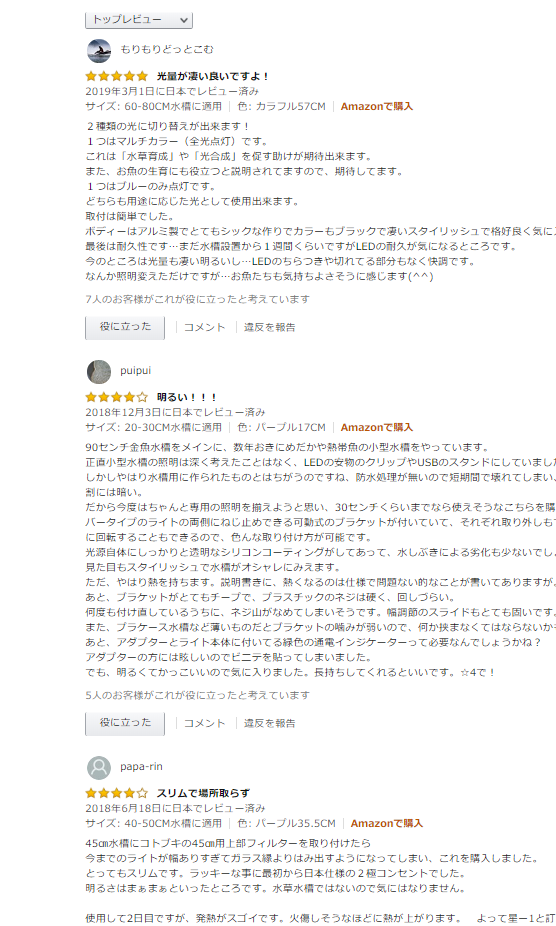Mark puipui's review 役に立った
The image size is (556, 926).
[125, 723]
